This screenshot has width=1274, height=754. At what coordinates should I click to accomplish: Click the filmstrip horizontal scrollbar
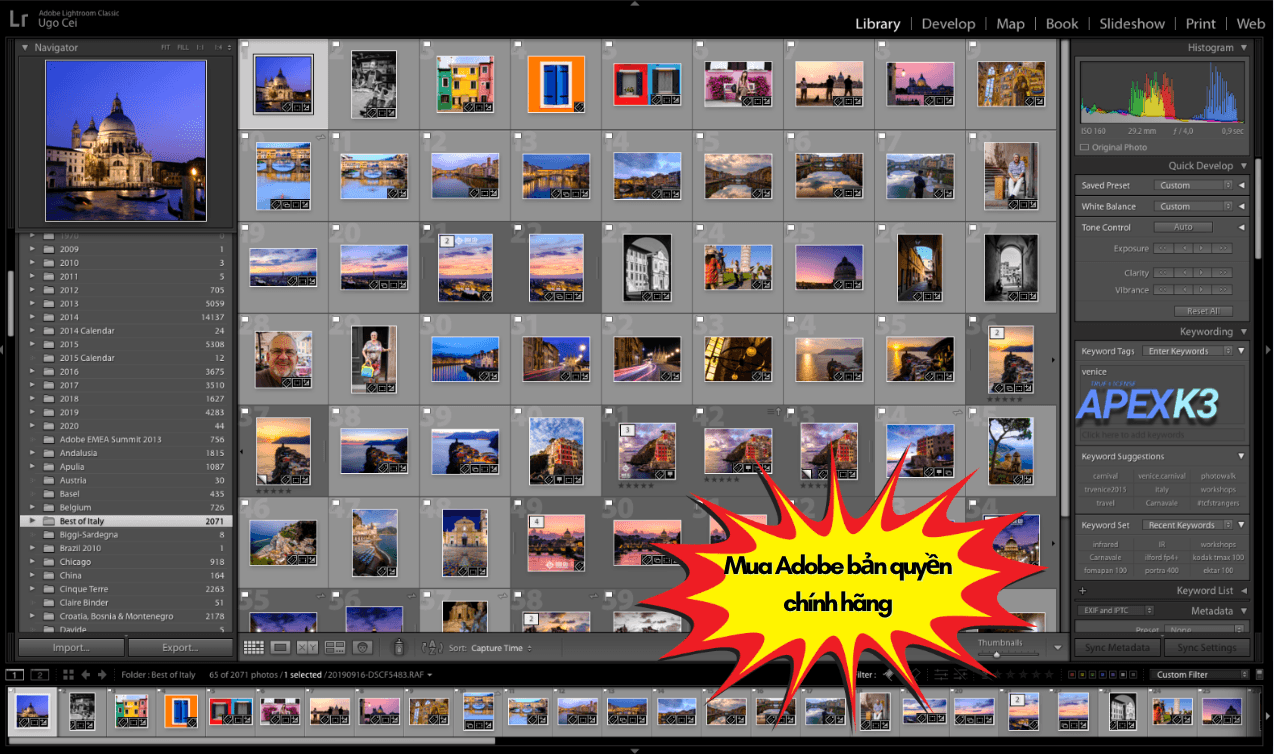[250, 741]
